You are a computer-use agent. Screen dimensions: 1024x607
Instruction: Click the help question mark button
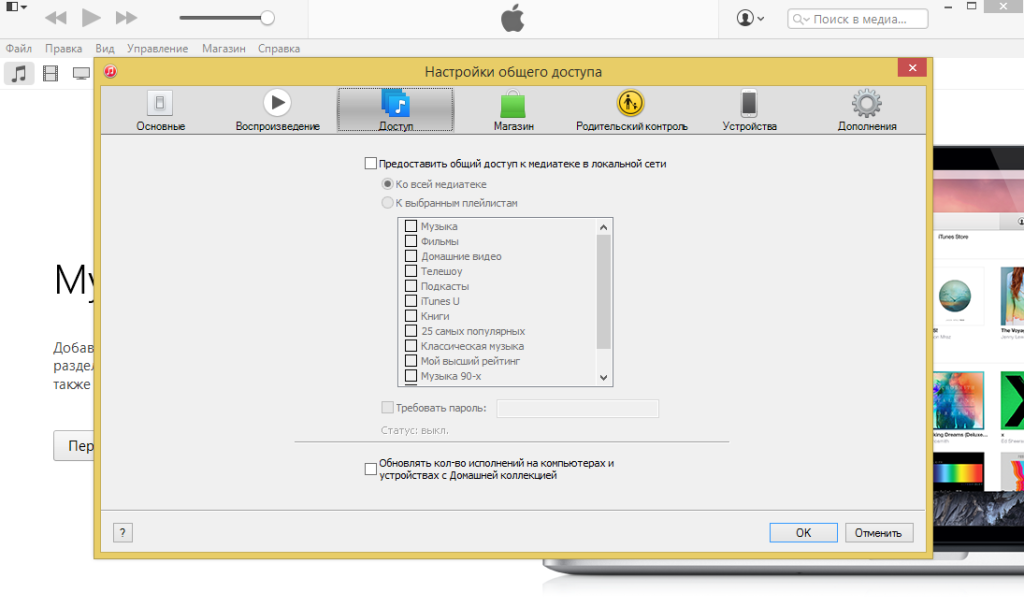coord(123,532)
